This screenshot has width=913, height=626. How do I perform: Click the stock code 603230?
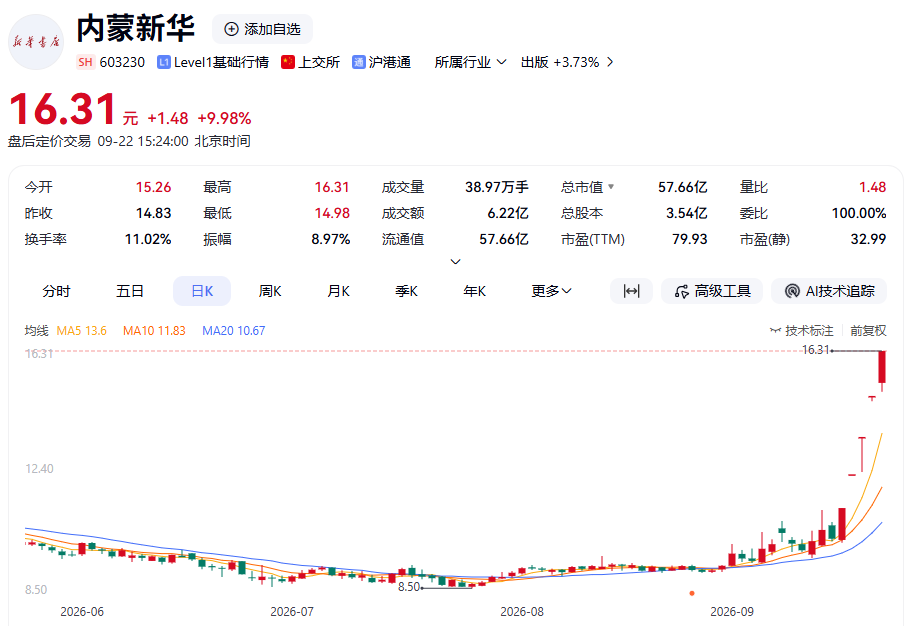tap(122, 62)
